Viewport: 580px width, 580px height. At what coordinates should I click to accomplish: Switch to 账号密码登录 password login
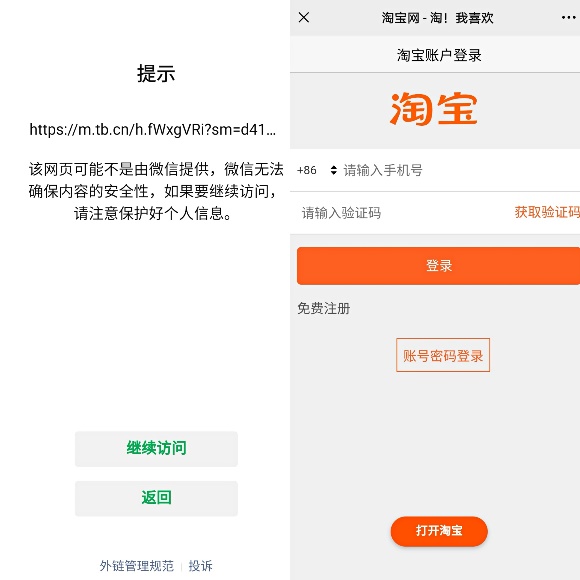[x=443, y=355]
